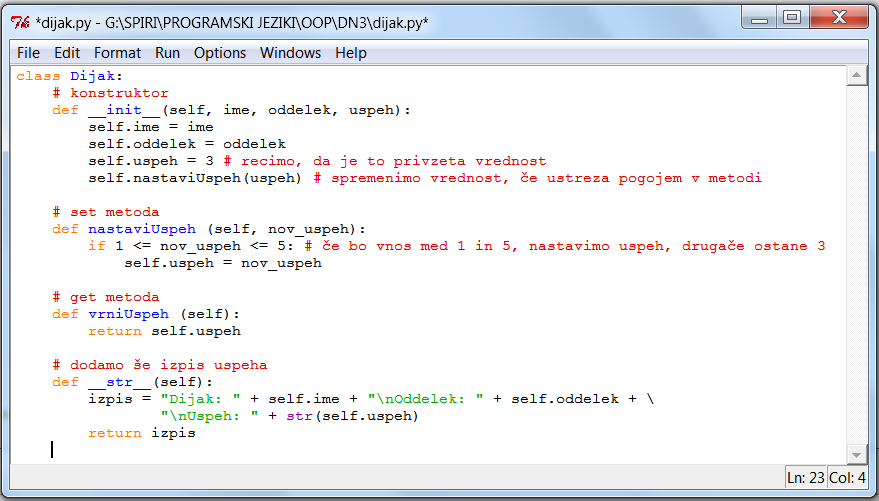This screenshot has height=501, width=879.
Task: Click the vertical scrollbar track
Action: coord(856,260)
